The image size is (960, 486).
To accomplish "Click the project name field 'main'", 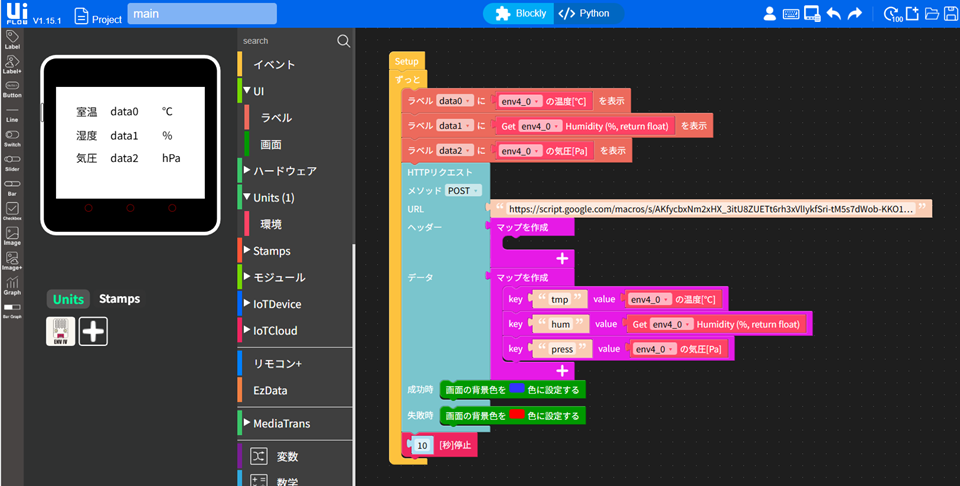I will pyautogui.click(x=202, y=14).
